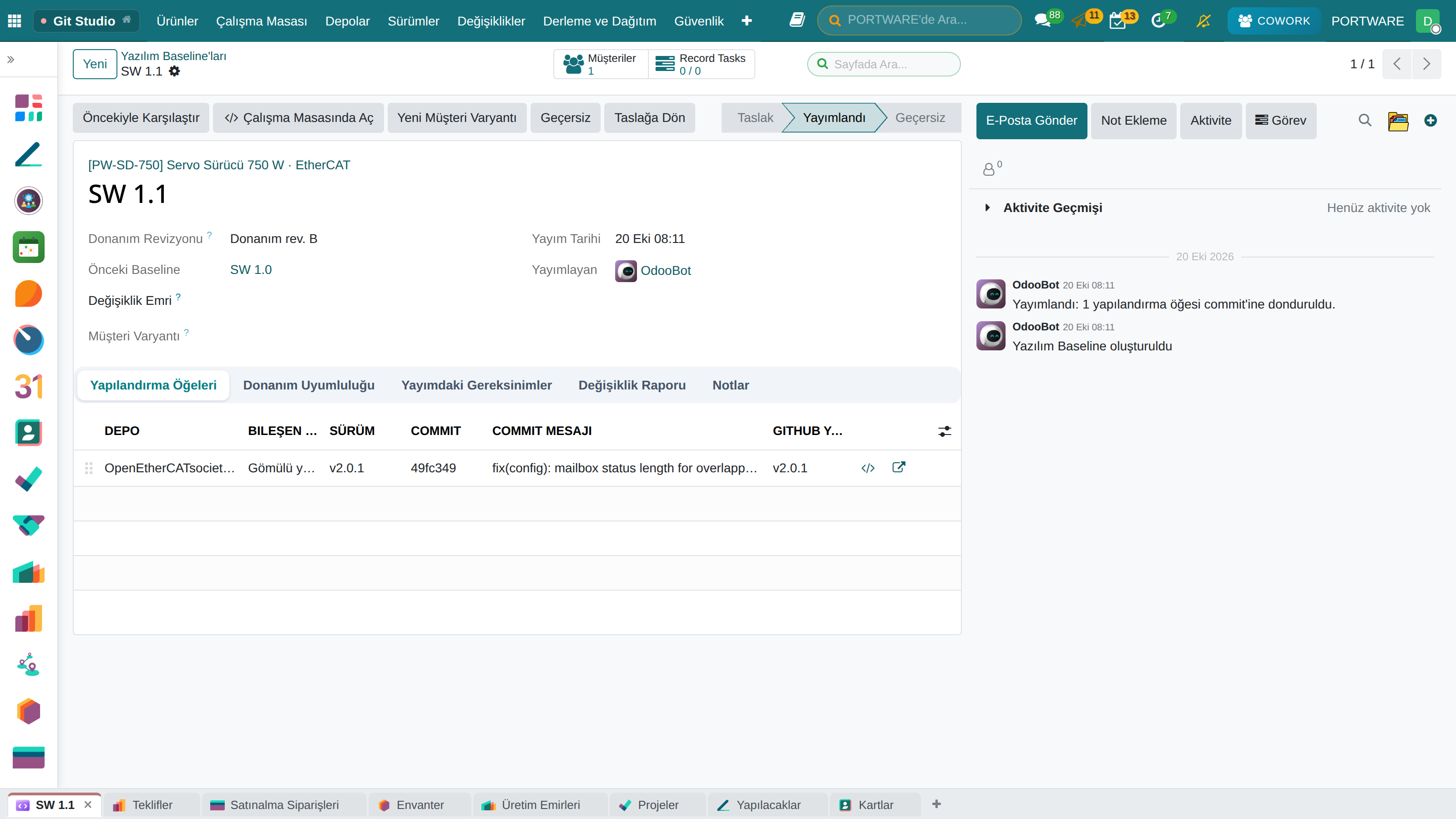
Task: Open the folder documents icon in chatter
Action: pyautogui.click(x=1398, y=121)
